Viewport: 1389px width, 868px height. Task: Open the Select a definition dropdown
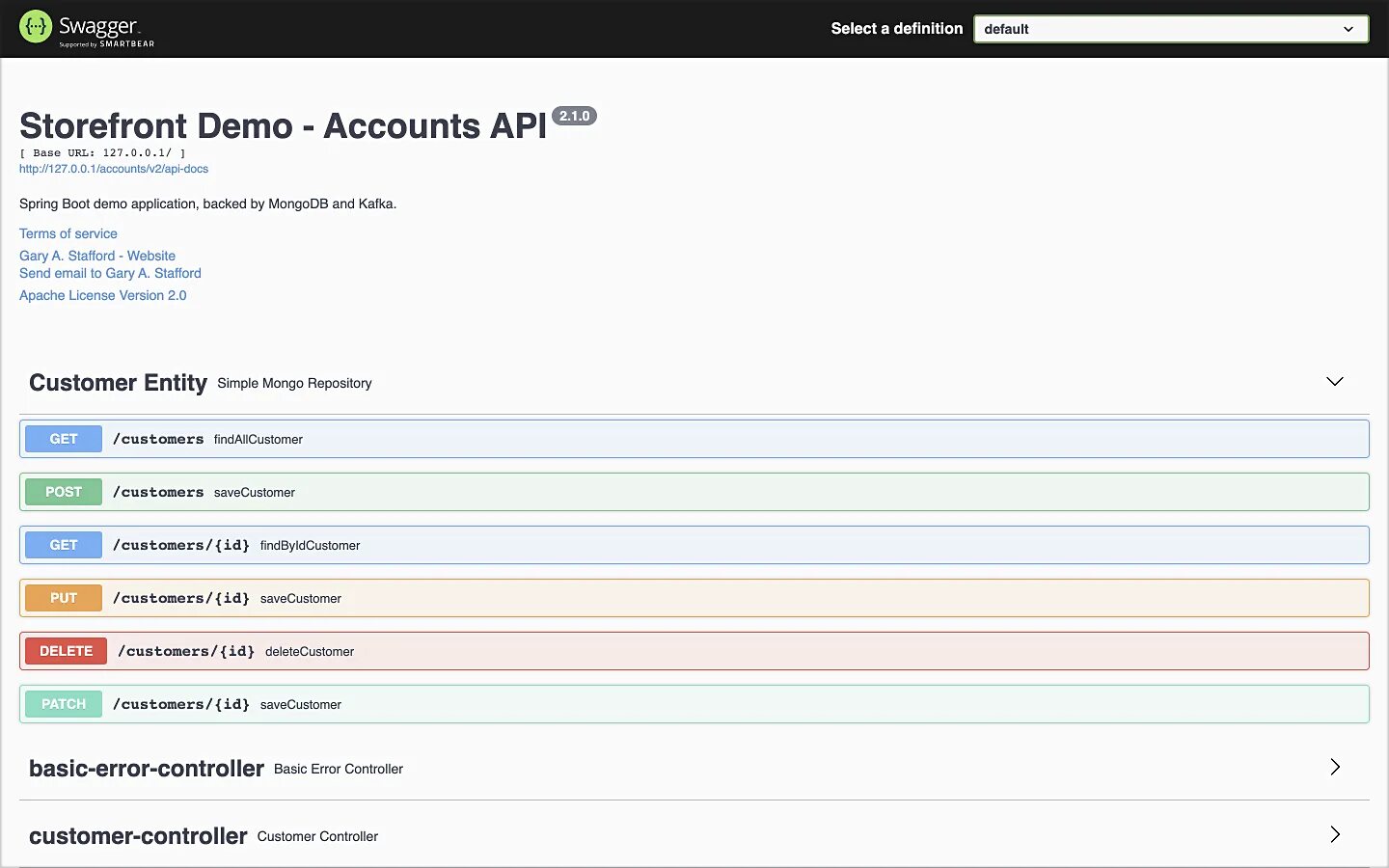point(1170,29)
